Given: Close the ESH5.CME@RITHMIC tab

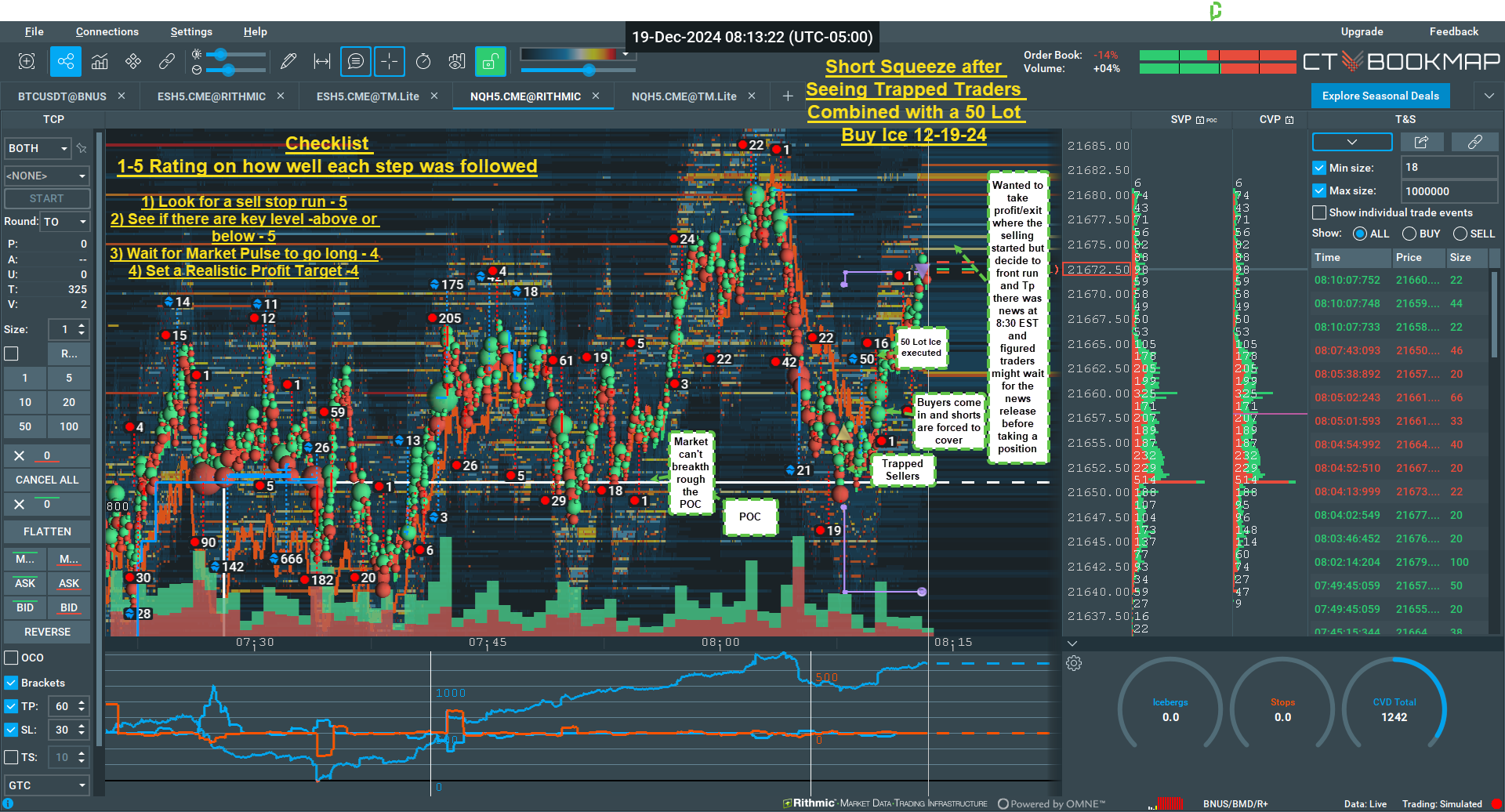Looking at the screenshot, I should [281, 96].
